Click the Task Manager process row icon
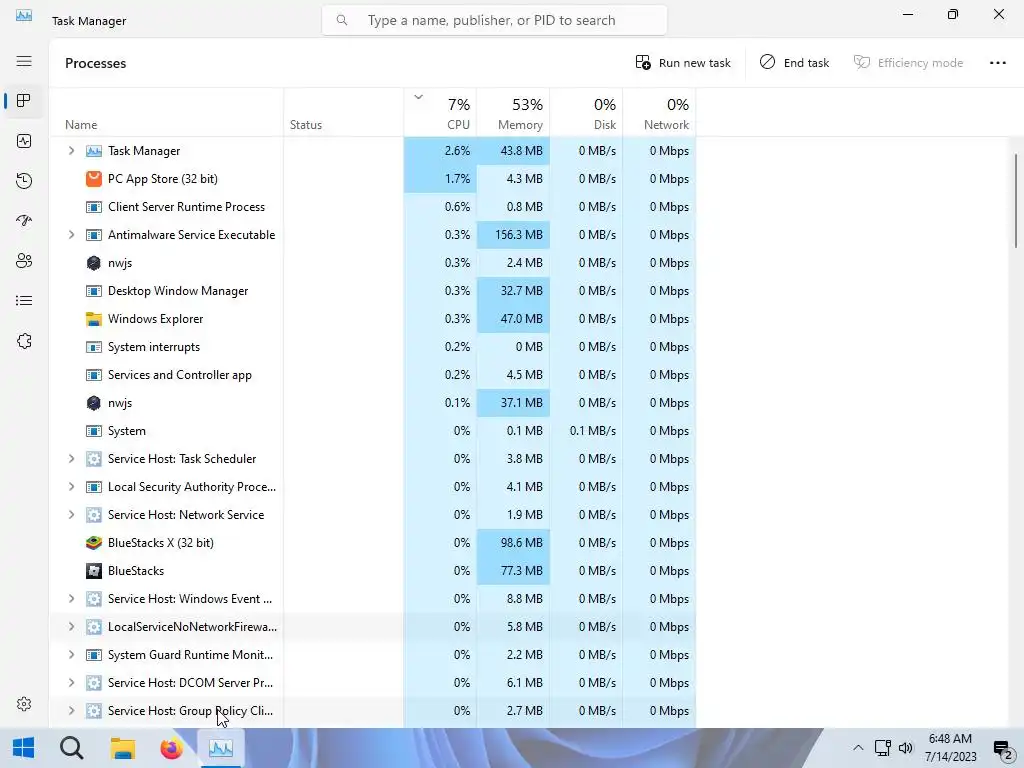The height and width of the screenshot is (768, 1024). 94,151
